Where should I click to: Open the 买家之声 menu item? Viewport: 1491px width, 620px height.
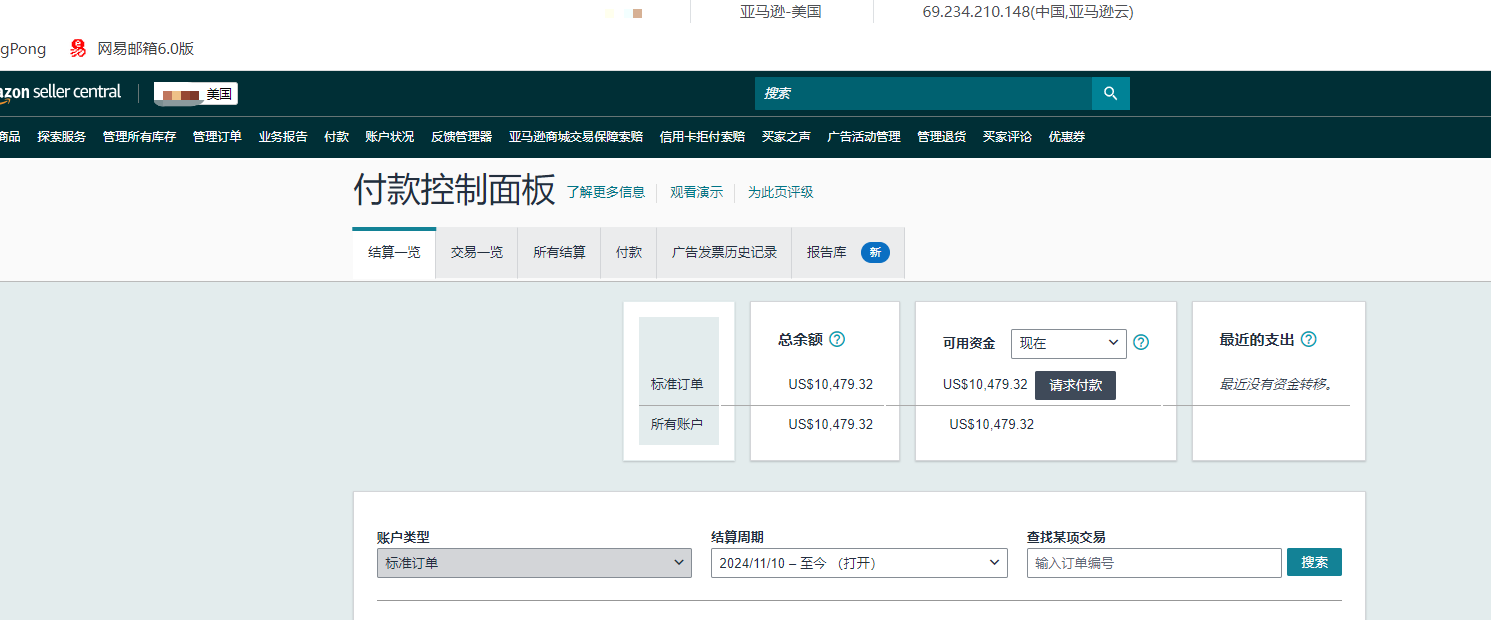pyautogui.click(x=786, y=137)
